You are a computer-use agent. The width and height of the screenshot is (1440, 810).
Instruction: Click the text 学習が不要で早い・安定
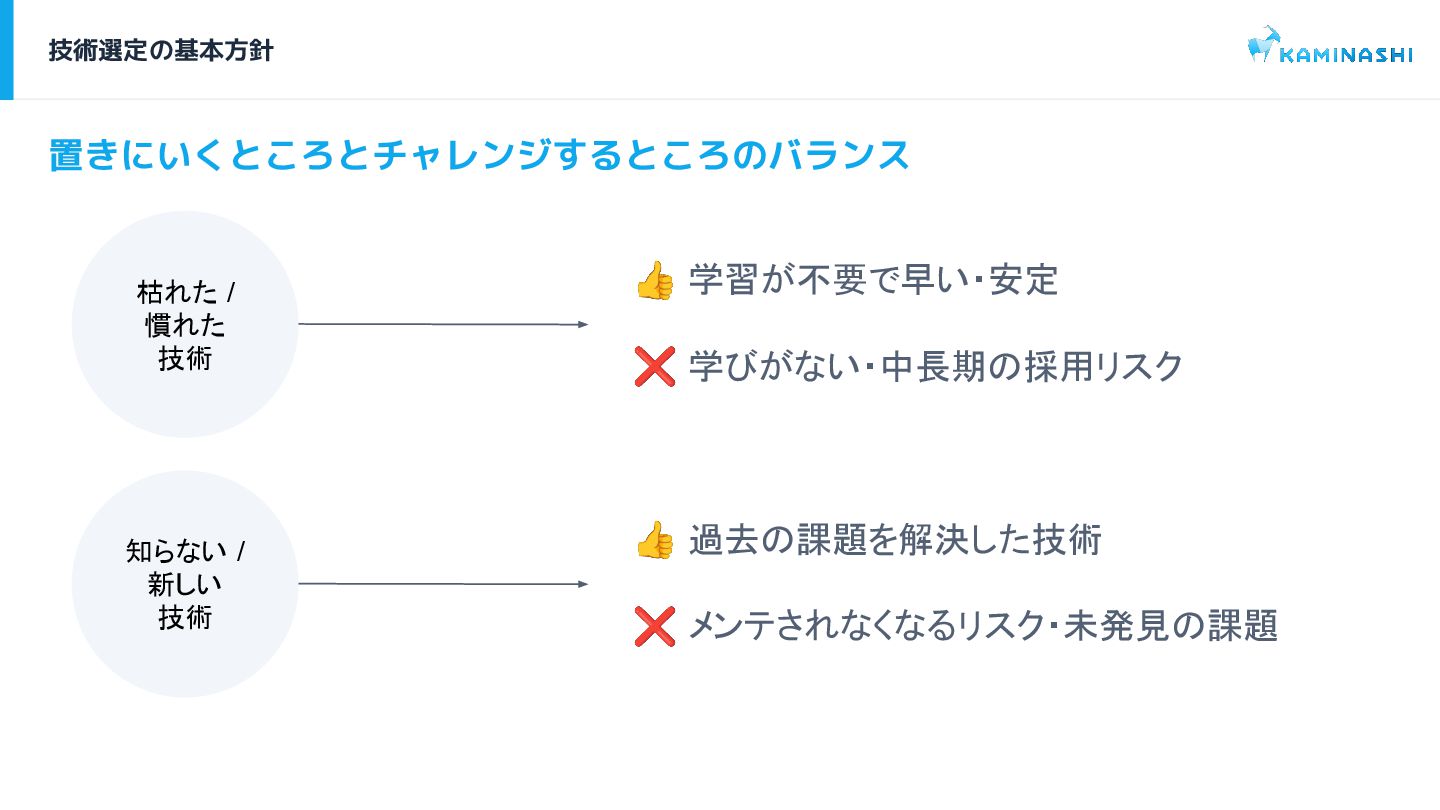coord(873,281)
